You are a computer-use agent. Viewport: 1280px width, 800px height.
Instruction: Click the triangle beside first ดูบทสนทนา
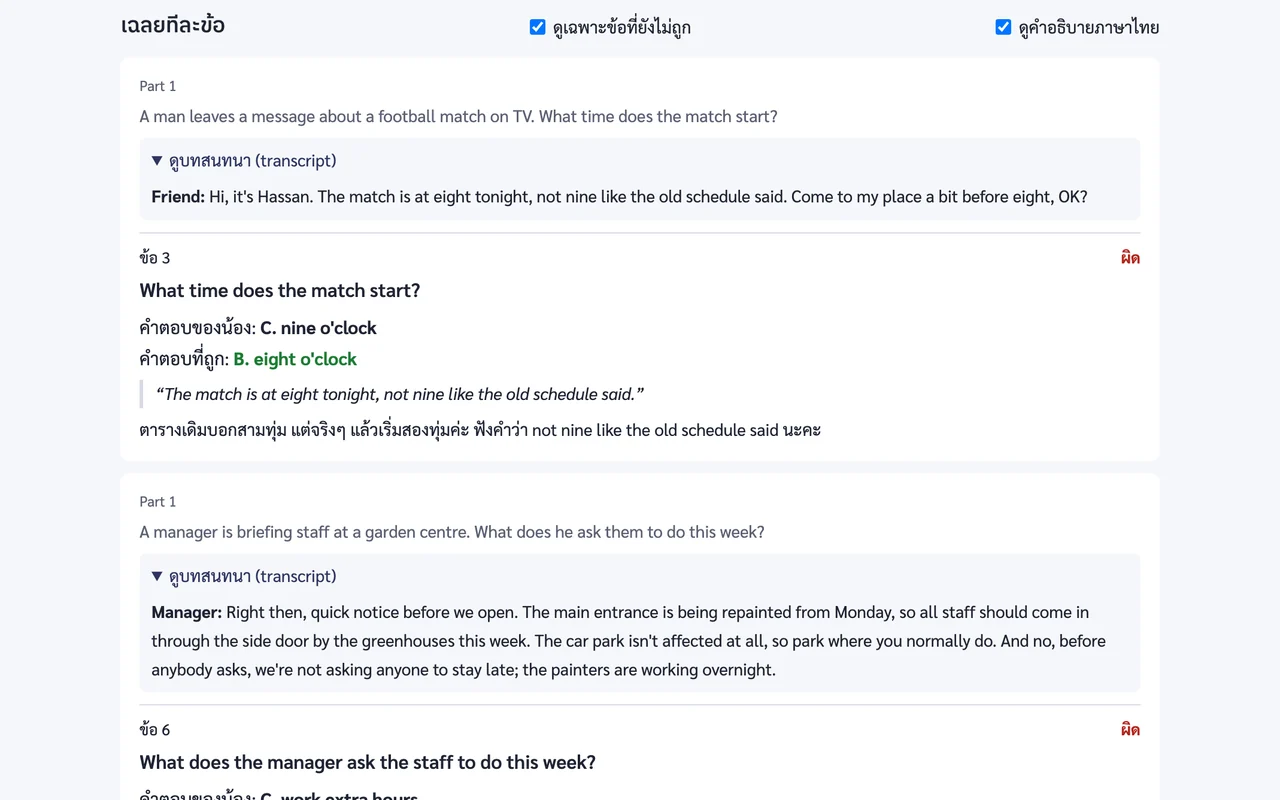pyautogui.click(x=157, y=161)
